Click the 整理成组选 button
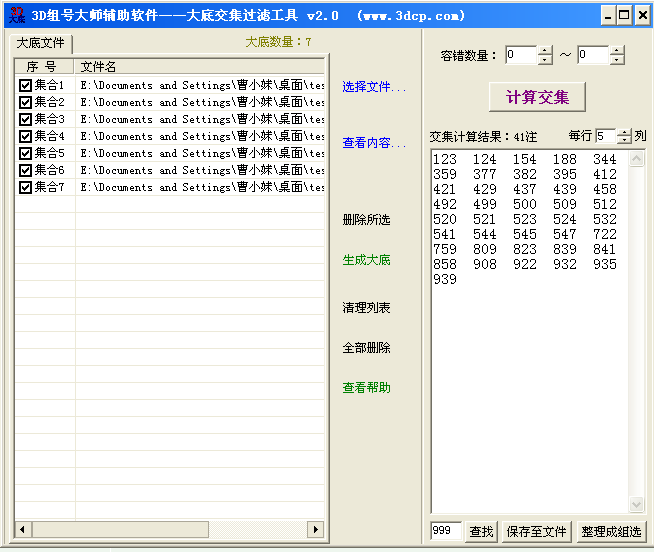Viewport: 654px width, 552px height. [x=610, y=532]
